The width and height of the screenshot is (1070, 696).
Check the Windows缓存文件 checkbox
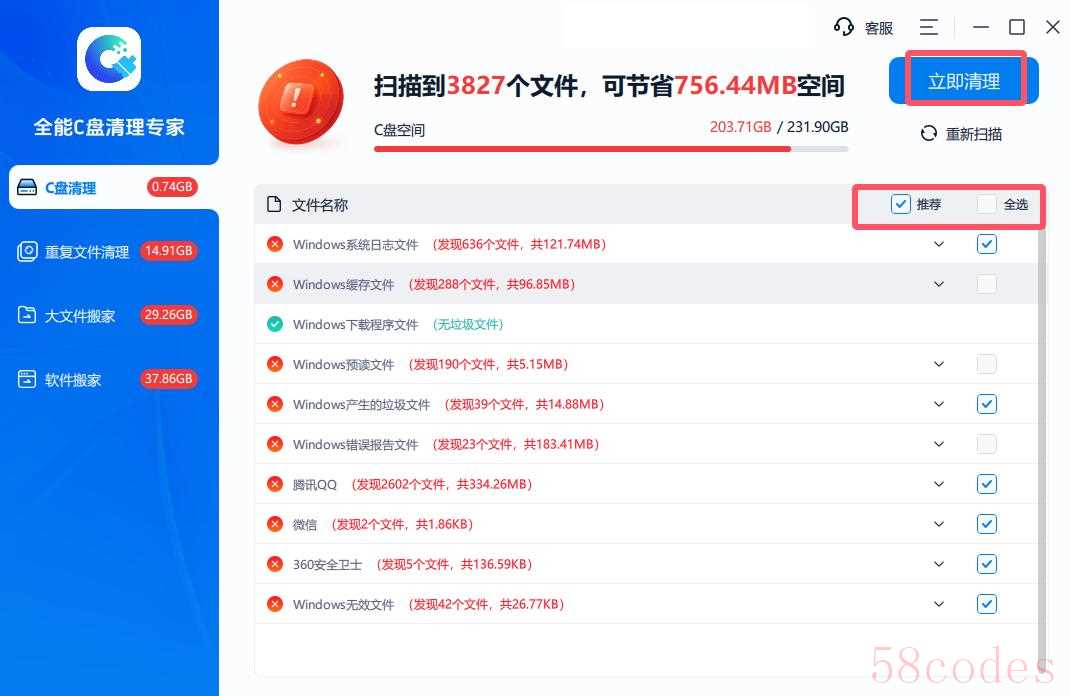click(x=987, y=284)
